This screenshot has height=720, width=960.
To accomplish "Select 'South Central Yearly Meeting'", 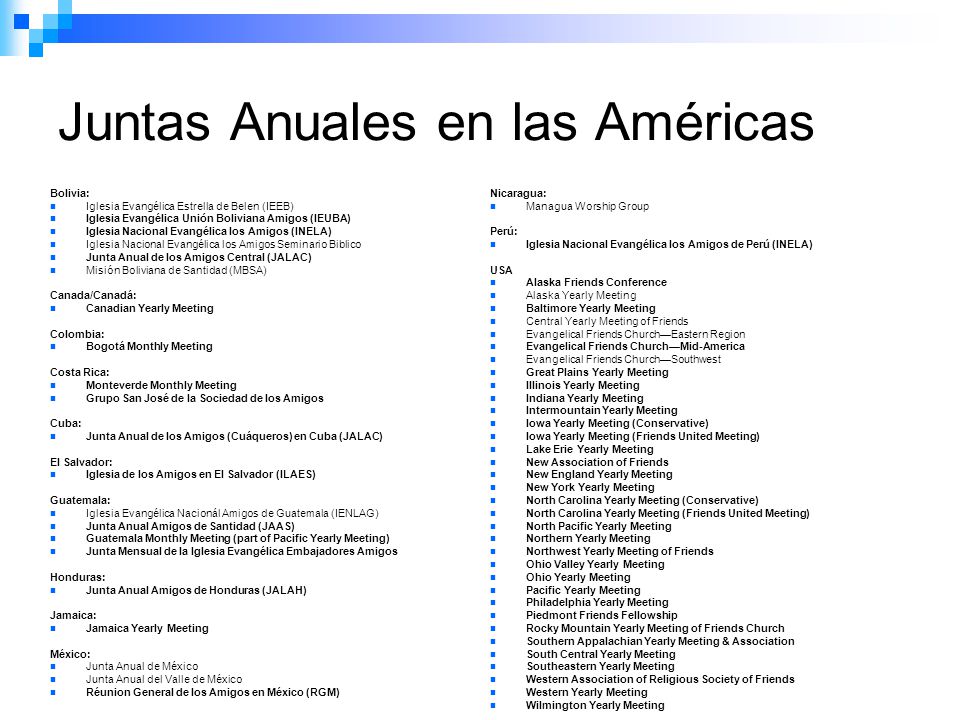I will 601,654.
